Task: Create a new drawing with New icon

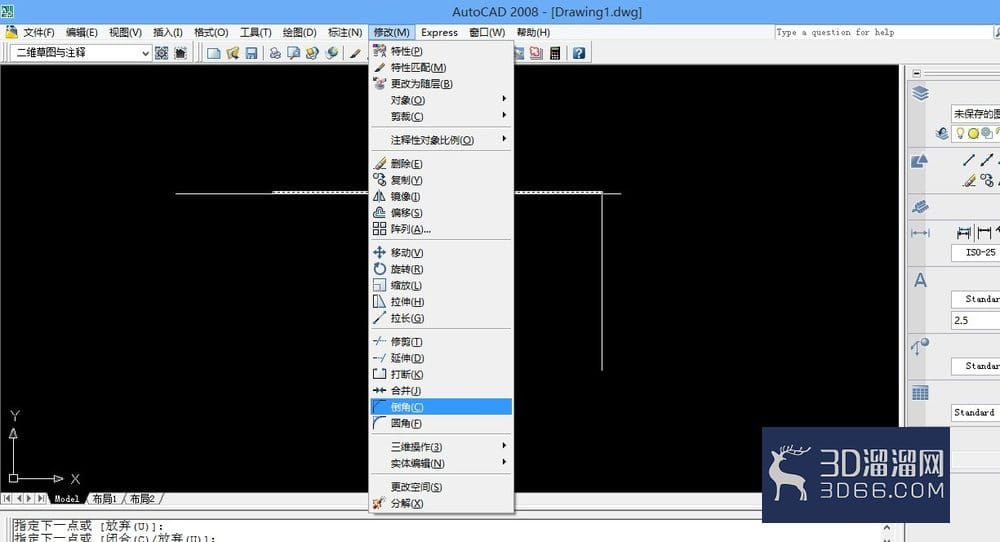Action: [214, 53]
